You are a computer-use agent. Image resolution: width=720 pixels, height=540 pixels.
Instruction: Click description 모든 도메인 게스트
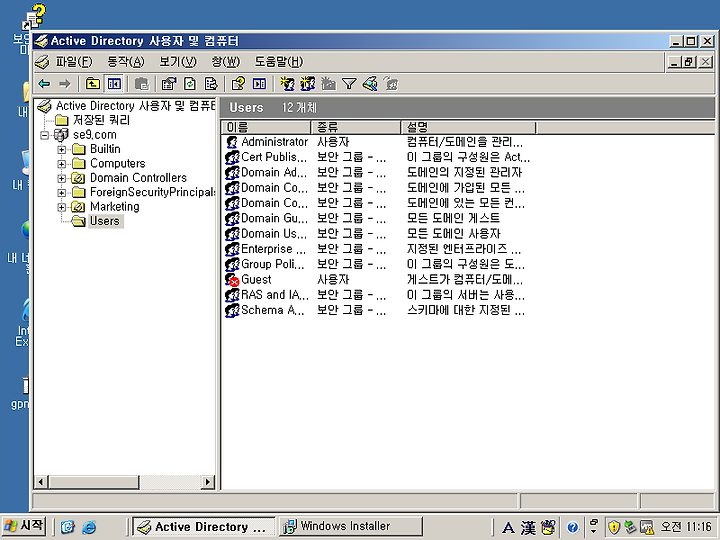453,218
